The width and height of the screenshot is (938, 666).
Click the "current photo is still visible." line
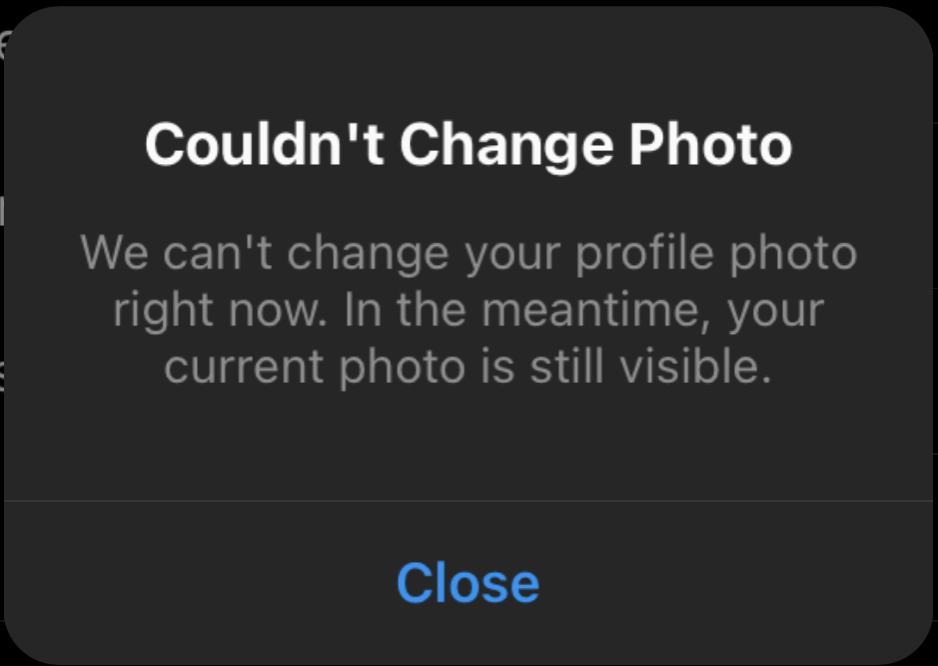468,368
